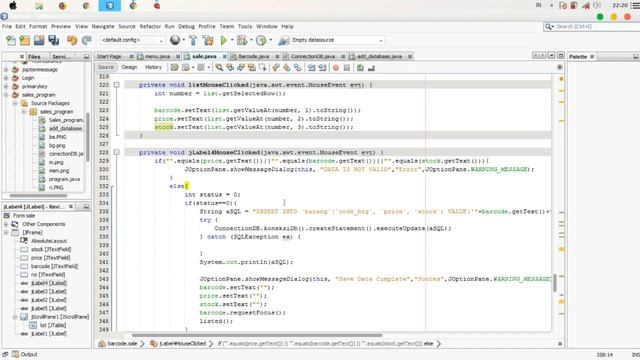Open the Run Project dropdown arrow
This screenshot has height=360, width=640.
[232, 40]
